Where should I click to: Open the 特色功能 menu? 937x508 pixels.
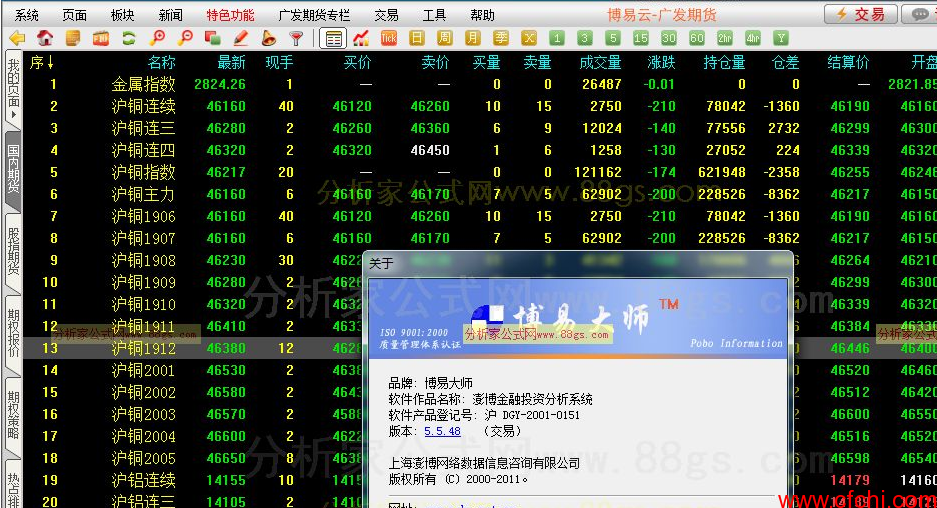pos(230,15)
